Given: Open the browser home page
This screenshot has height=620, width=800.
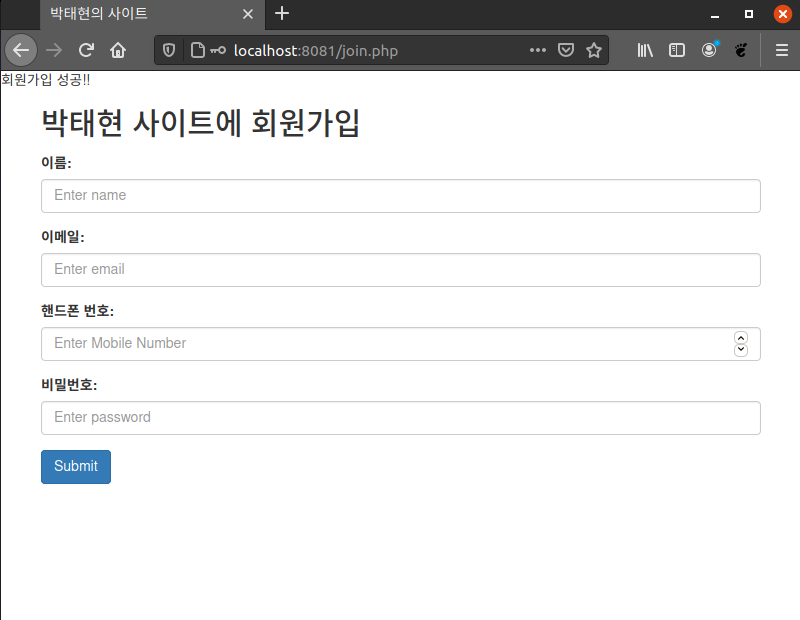Looking at the screenshot, I should click(118, 50).
